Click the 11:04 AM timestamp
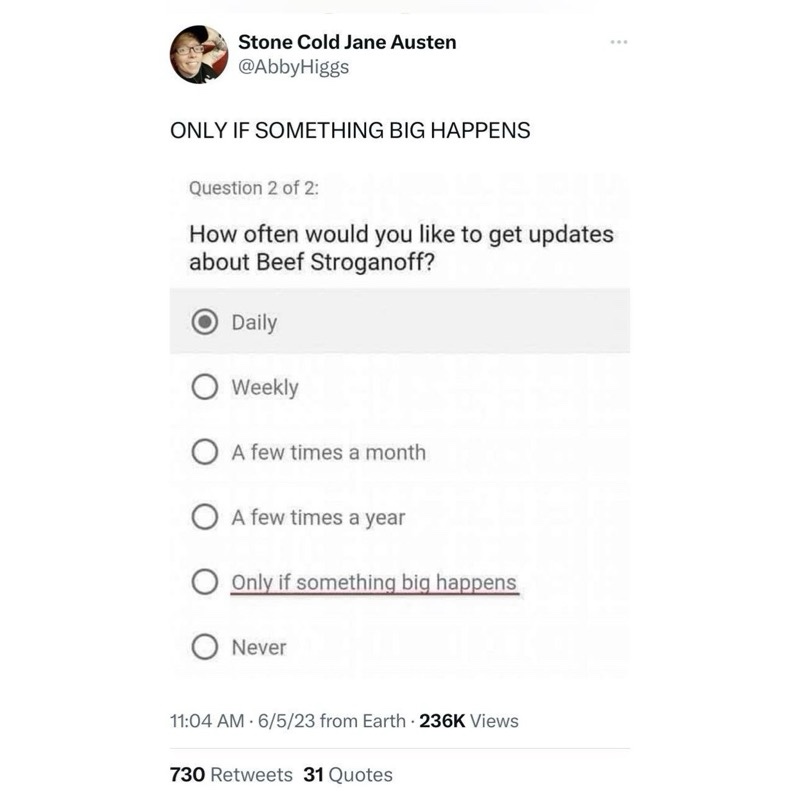 coord(208,721)
